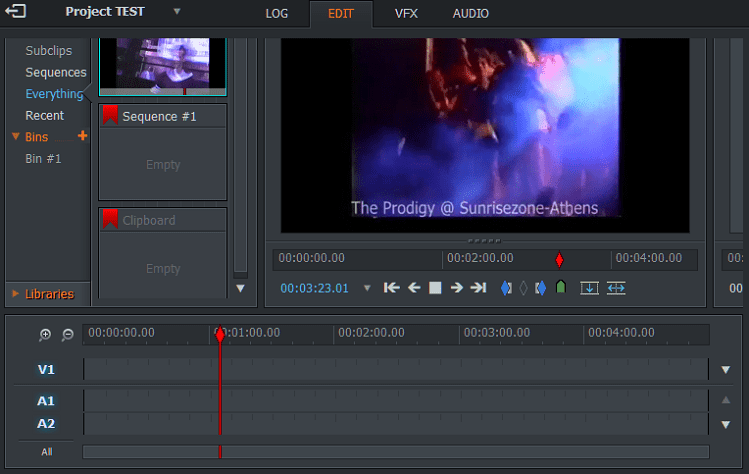Select the Subclips filter
This screenshot has height=474, width=749.
(48, 51)
